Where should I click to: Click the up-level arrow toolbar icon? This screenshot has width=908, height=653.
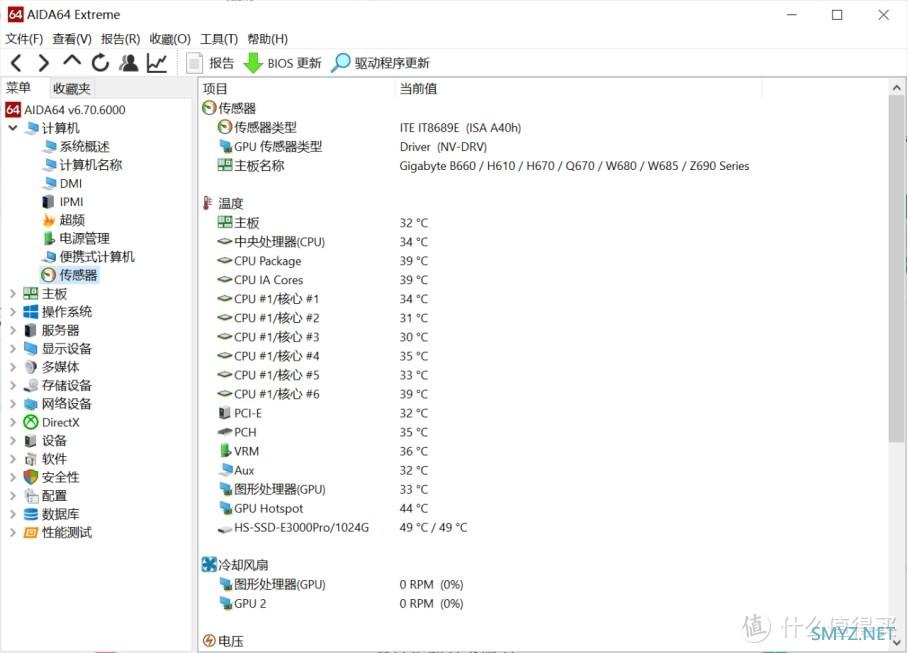(x=72, y=61)
